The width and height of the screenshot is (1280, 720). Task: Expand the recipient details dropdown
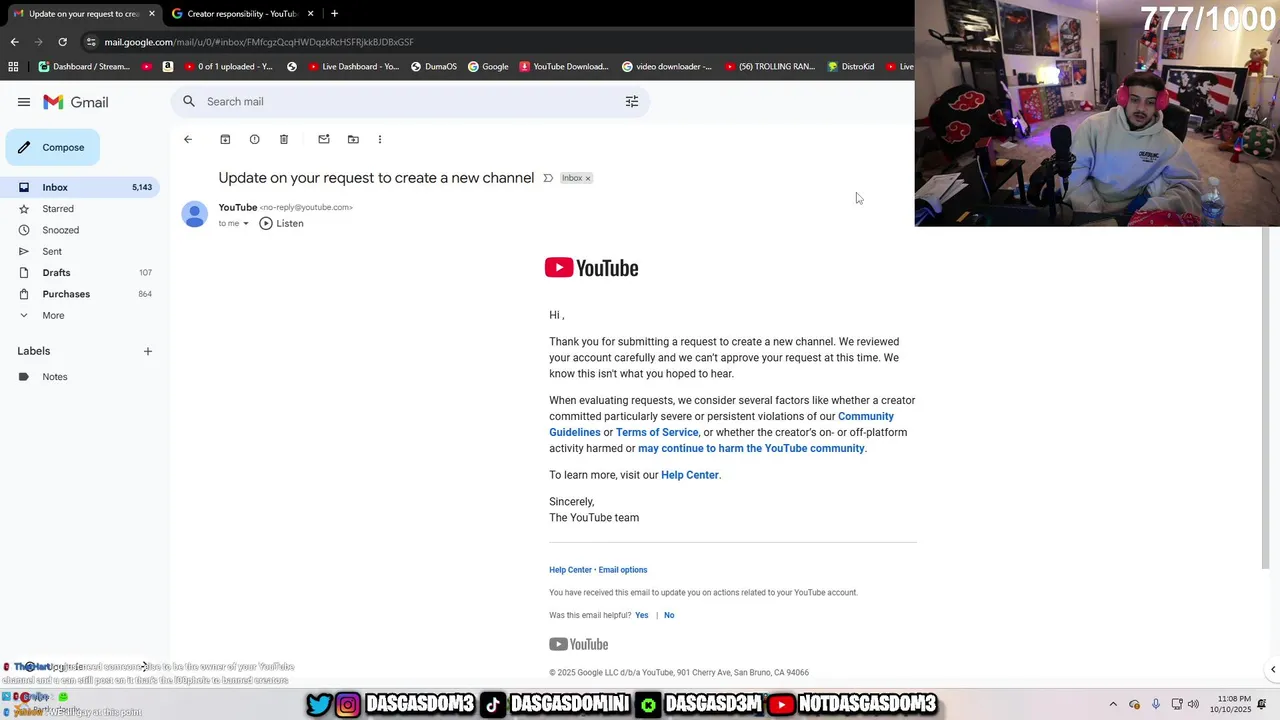click(246, 223)
